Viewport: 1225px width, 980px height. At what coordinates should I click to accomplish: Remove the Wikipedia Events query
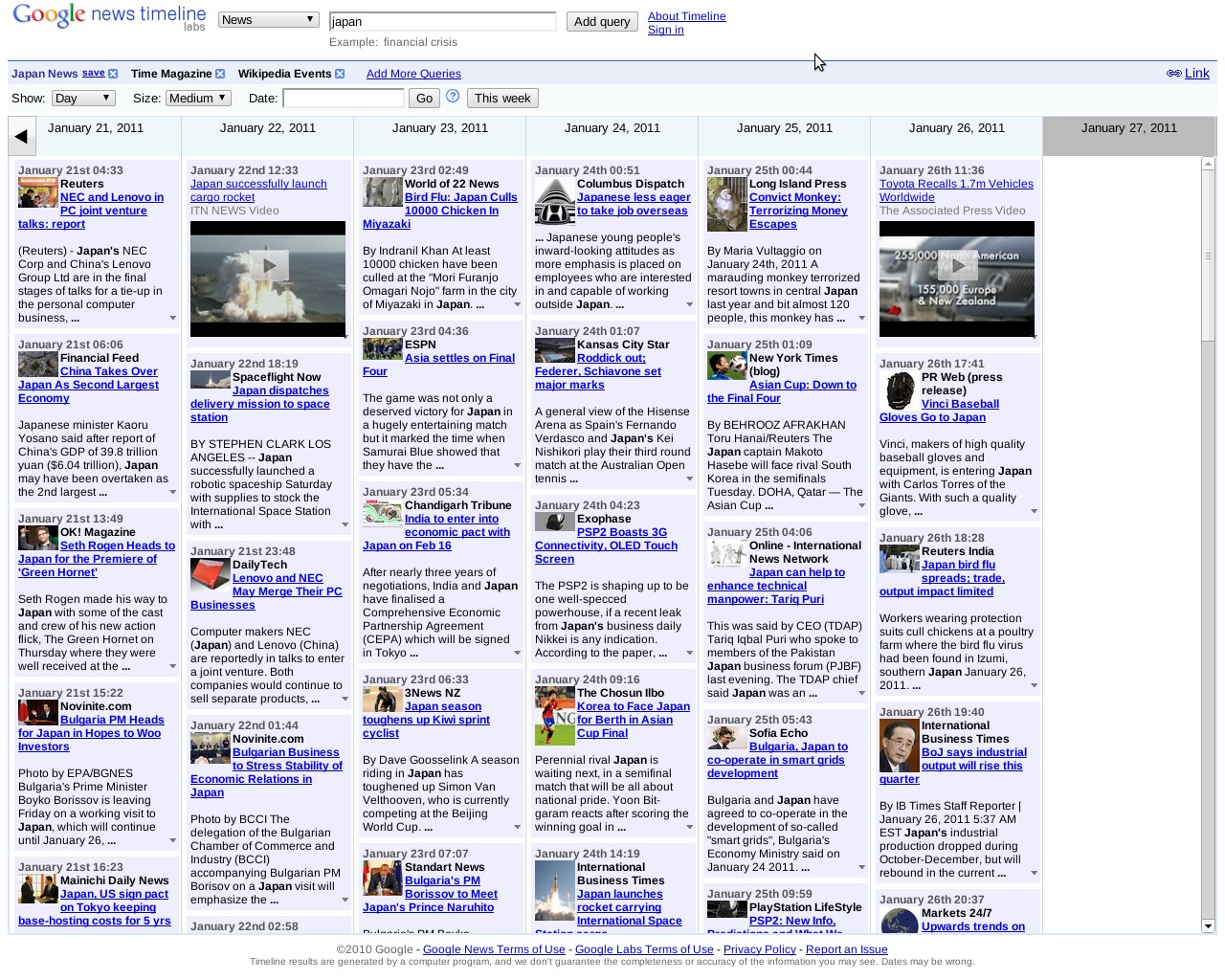pyautogui.click(x=340, y=74)
